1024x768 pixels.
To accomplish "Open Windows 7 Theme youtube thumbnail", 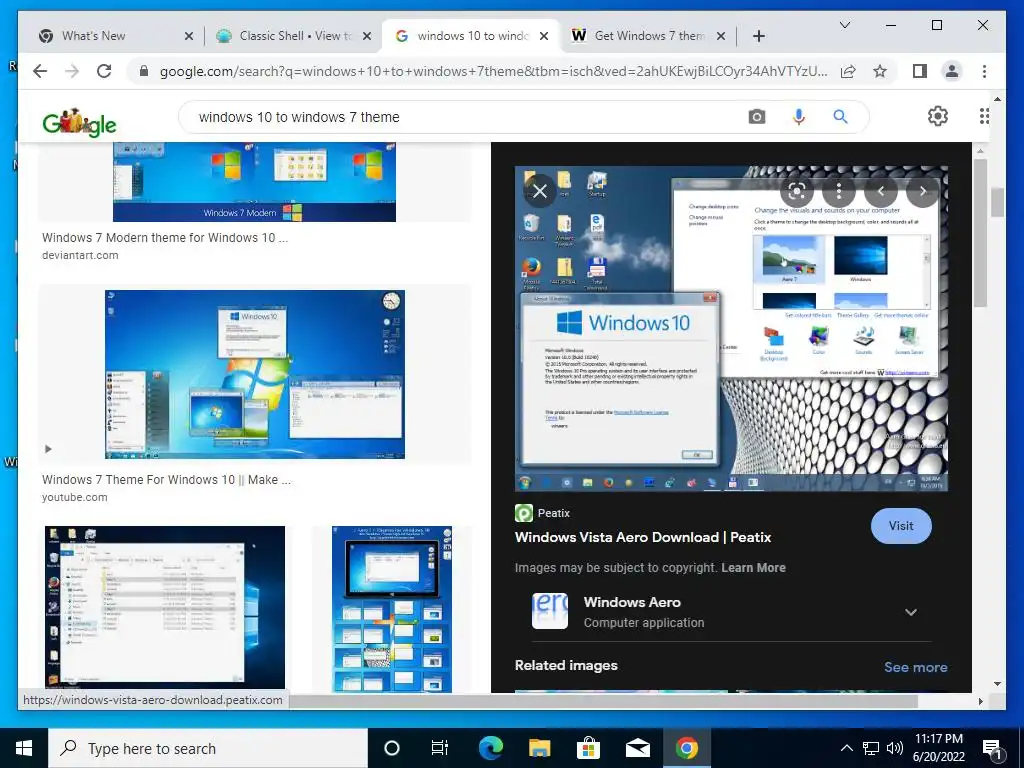I will (x=255, y=374).
